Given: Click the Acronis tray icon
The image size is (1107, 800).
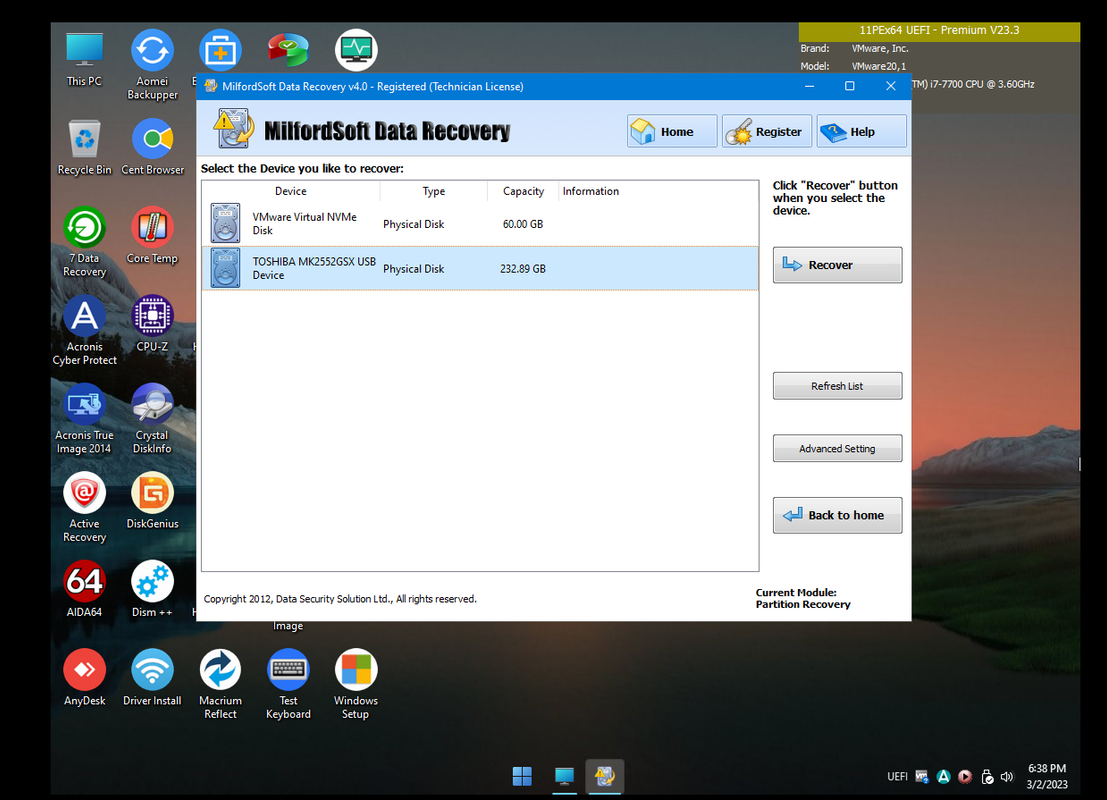Looking at the screenshot, I should (x=943, y=777).
